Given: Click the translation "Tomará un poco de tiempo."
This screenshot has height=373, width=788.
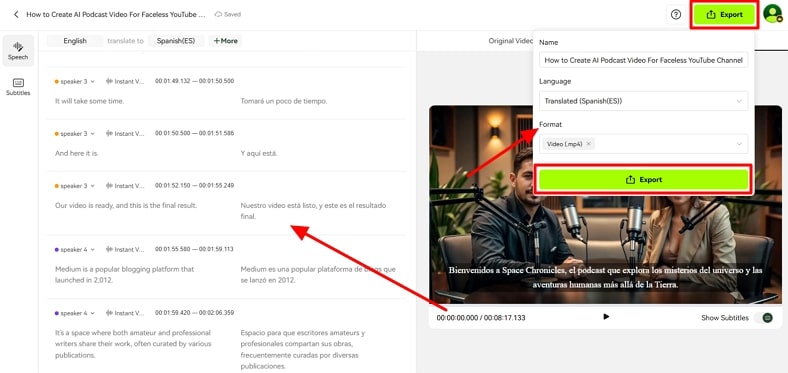Looking at the screenshot, I should point(284,101).
